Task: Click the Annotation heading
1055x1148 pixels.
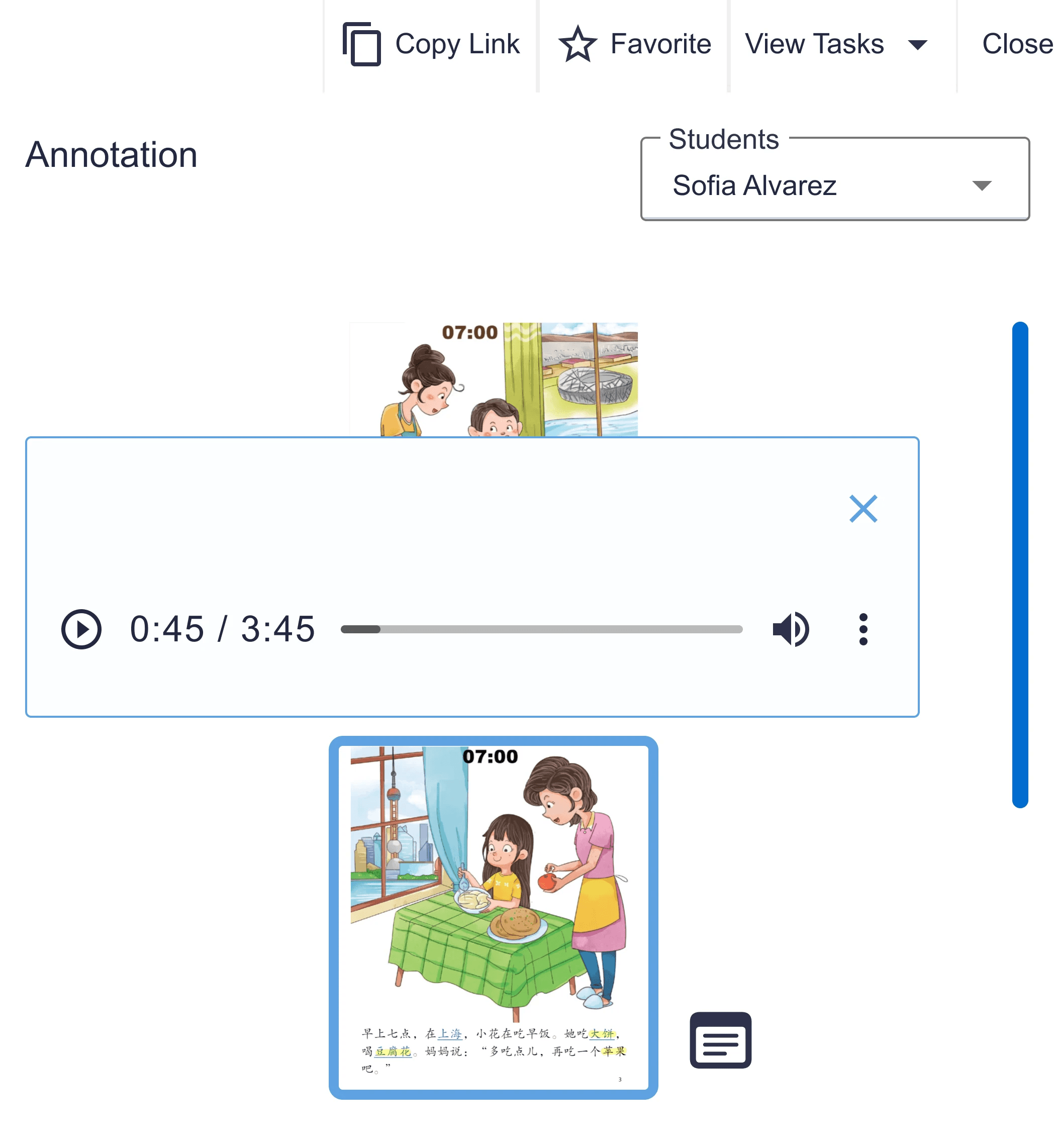Action: [111, 155]
